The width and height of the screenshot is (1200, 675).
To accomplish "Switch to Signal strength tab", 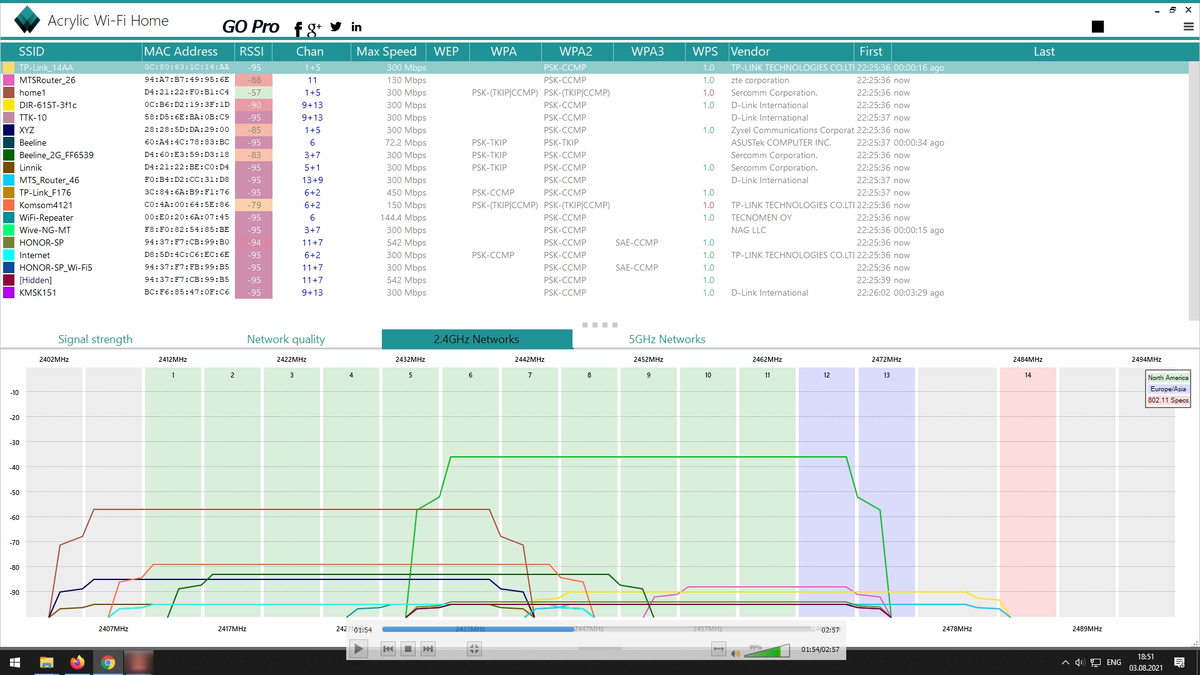I will point(95,339).
